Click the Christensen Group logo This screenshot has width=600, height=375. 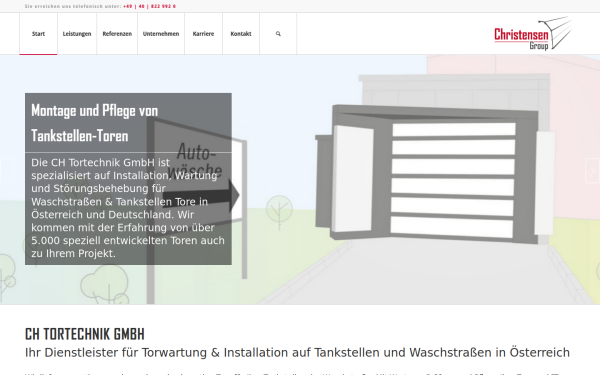click(x=533, y=33)
